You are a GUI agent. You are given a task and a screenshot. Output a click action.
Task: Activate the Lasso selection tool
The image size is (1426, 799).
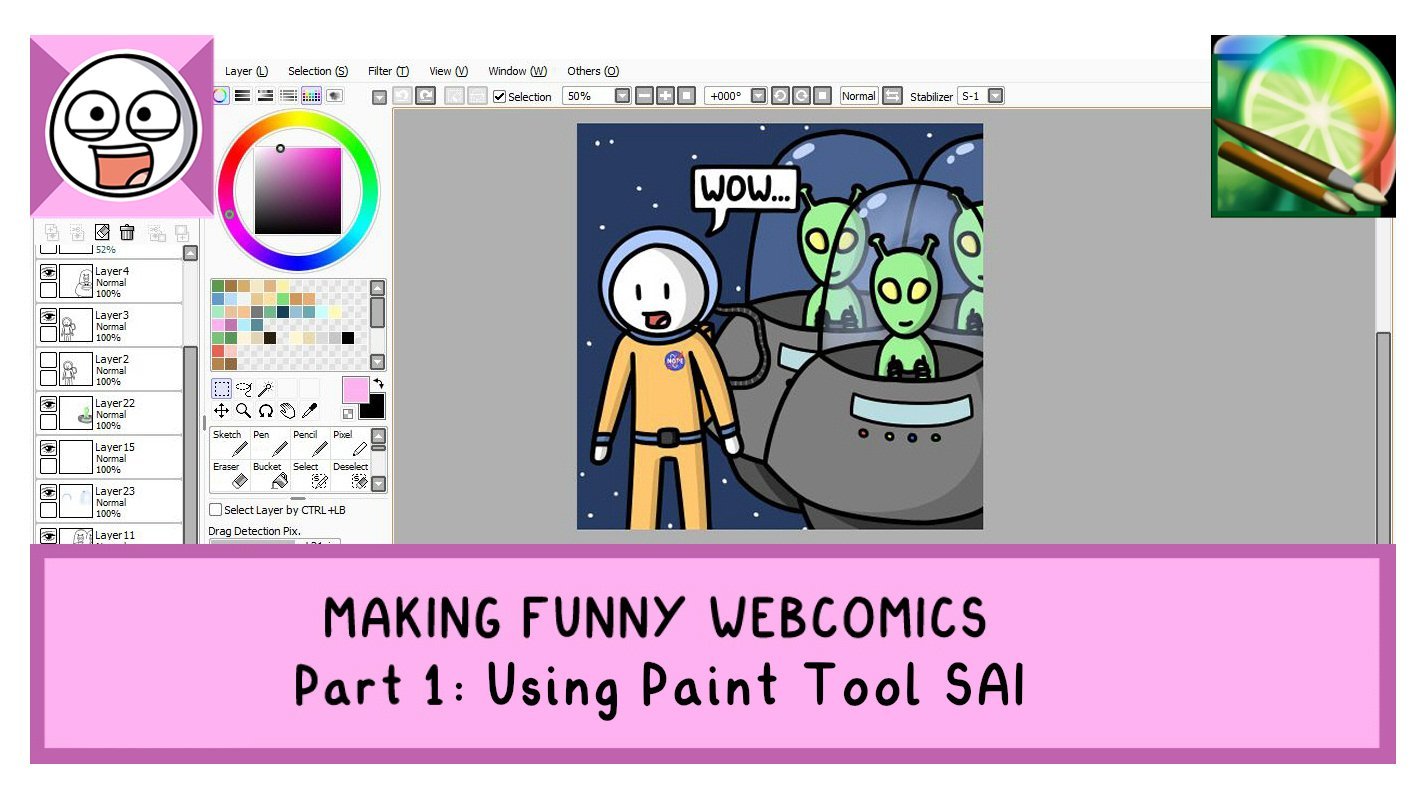[243, 389]
